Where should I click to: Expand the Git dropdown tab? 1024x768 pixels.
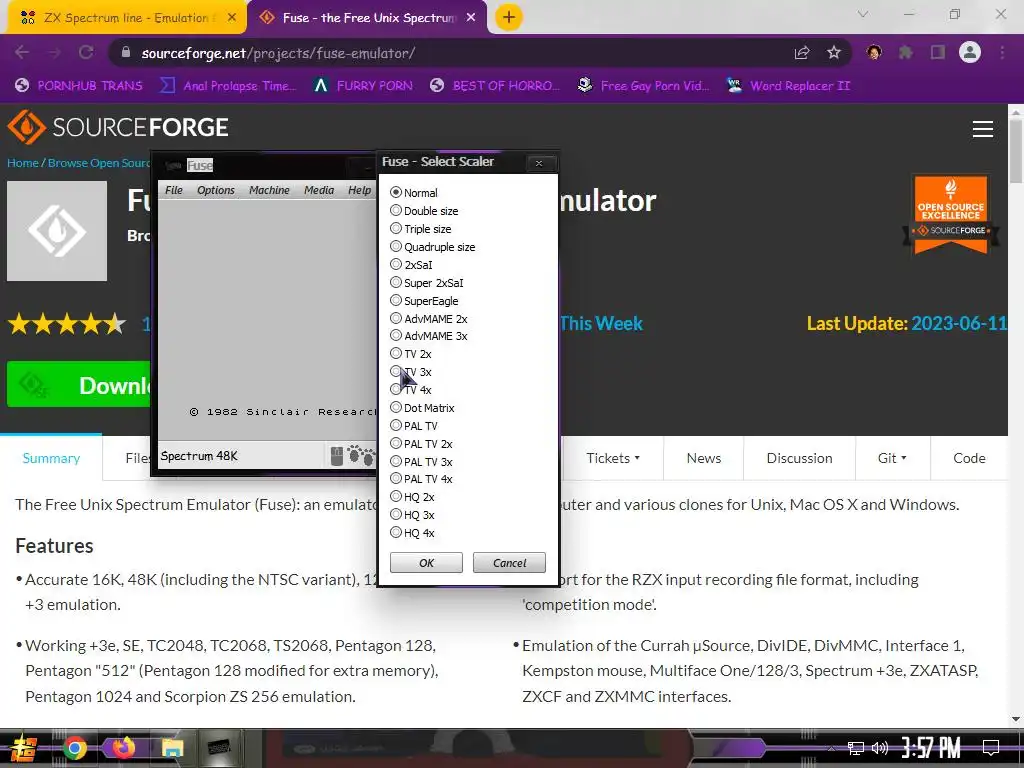click(x=892, y=458)
